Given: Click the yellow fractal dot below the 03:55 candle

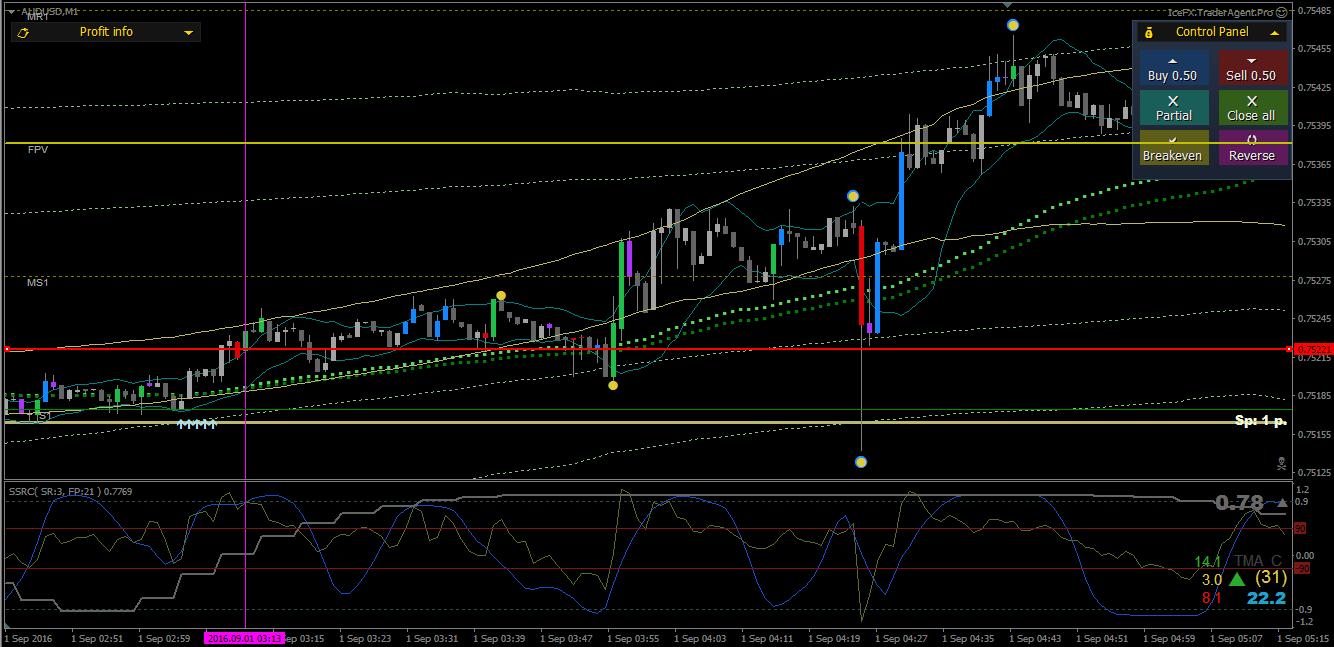Looking at the screenshot, I should pyautogui.click(x=612, y=385).
